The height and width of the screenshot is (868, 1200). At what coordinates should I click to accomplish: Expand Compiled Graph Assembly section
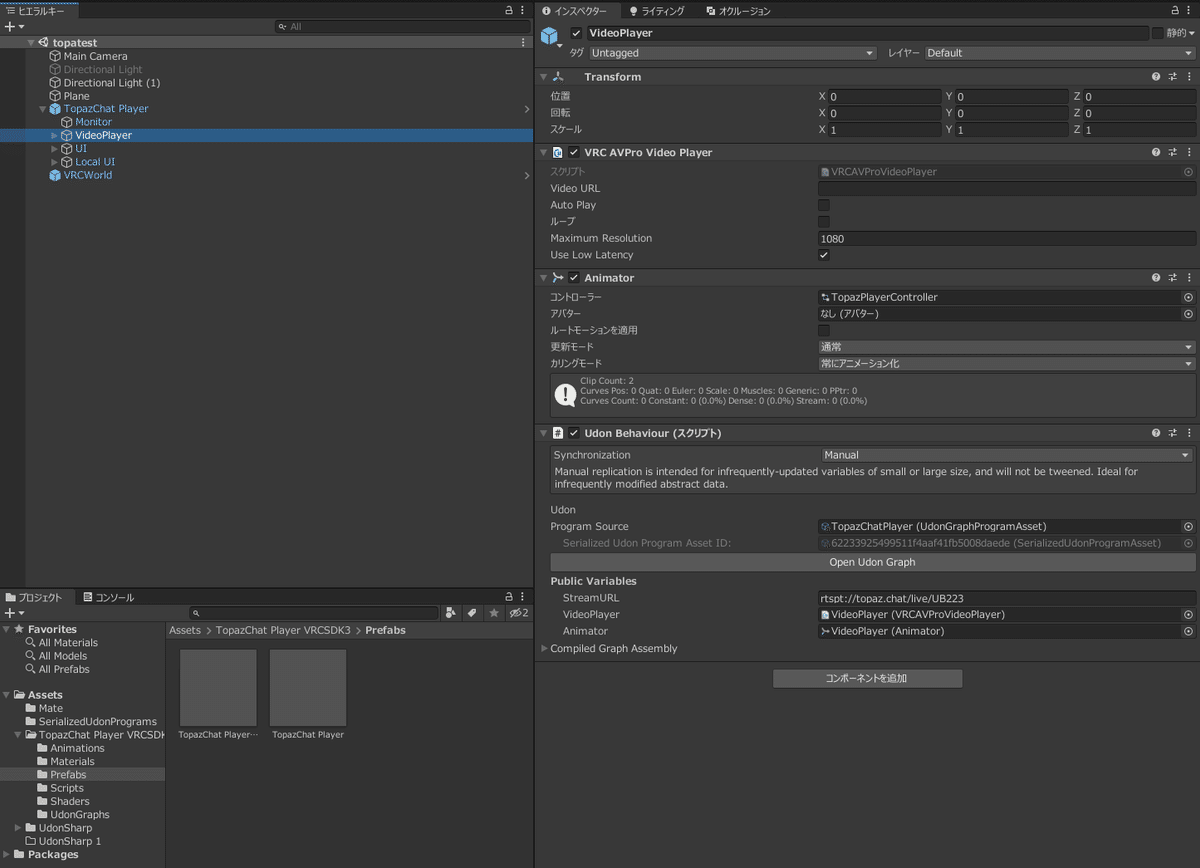coord(545,649)
